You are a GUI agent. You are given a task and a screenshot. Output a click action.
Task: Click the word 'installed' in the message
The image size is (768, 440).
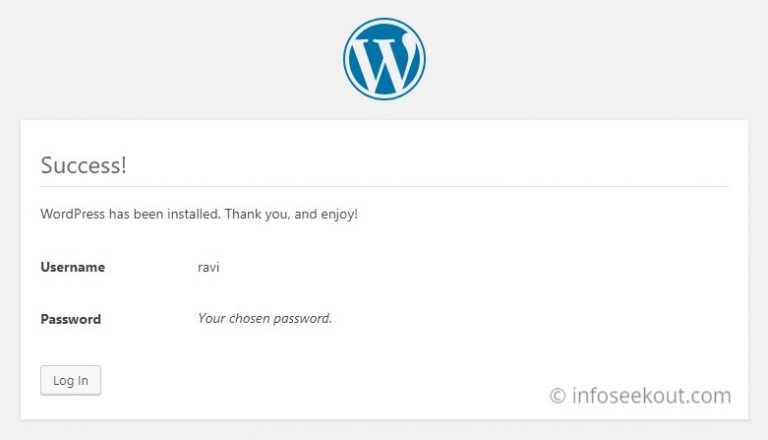click(x=194, y=214)
